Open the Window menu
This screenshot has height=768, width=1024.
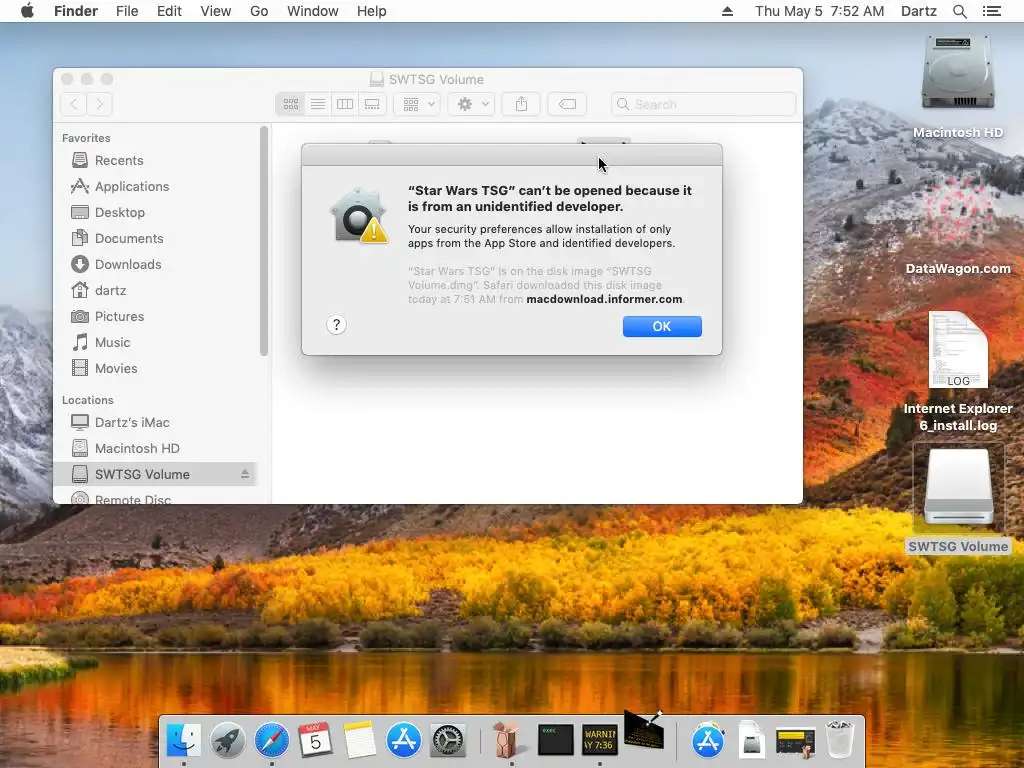[313, 11]
